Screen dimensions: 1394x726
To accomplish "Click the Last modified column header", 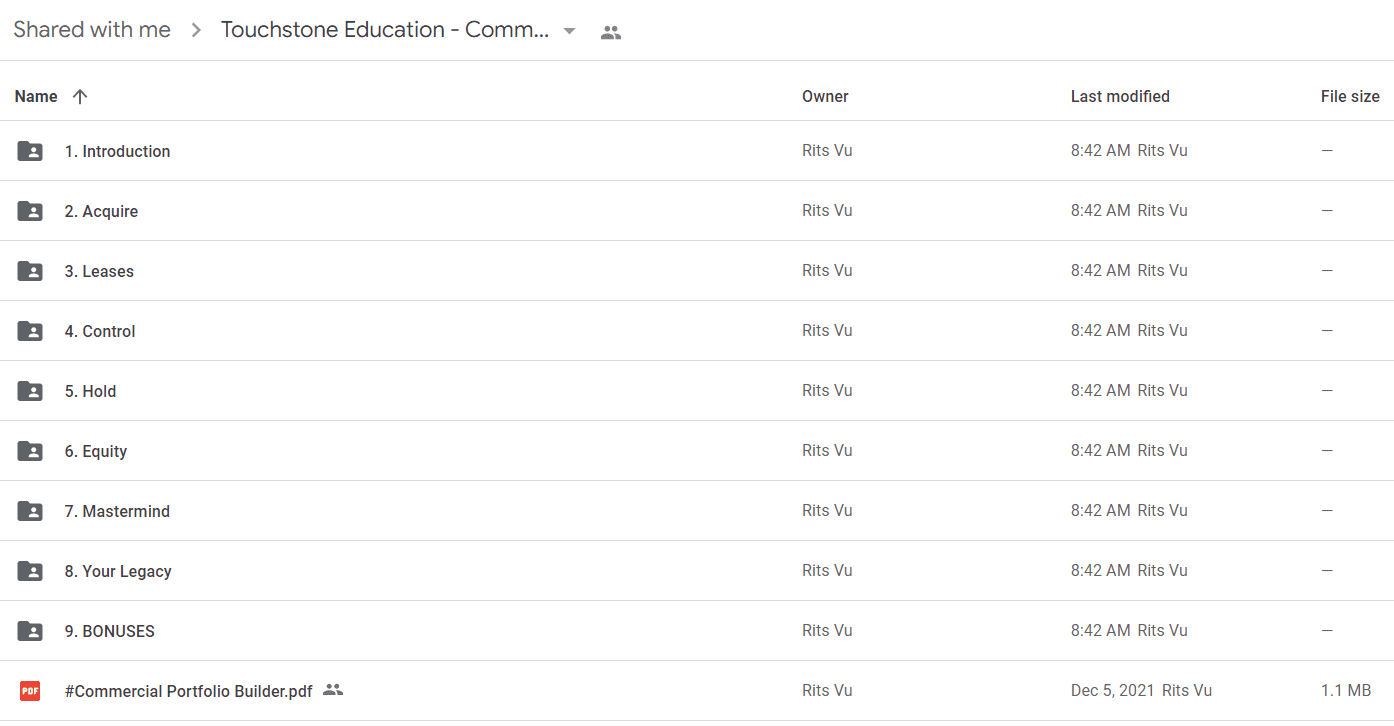I will [x=1120, y=97].
